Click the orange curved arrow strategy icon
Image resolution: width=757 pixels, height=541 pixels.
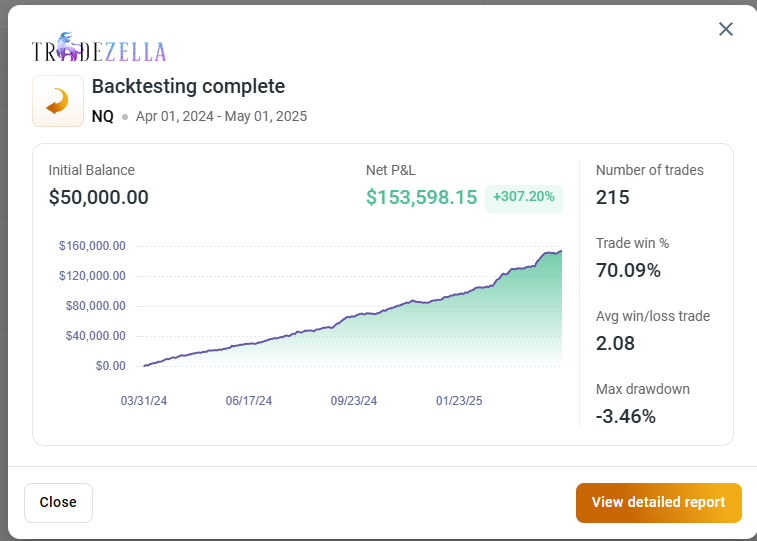coord(58,101)
